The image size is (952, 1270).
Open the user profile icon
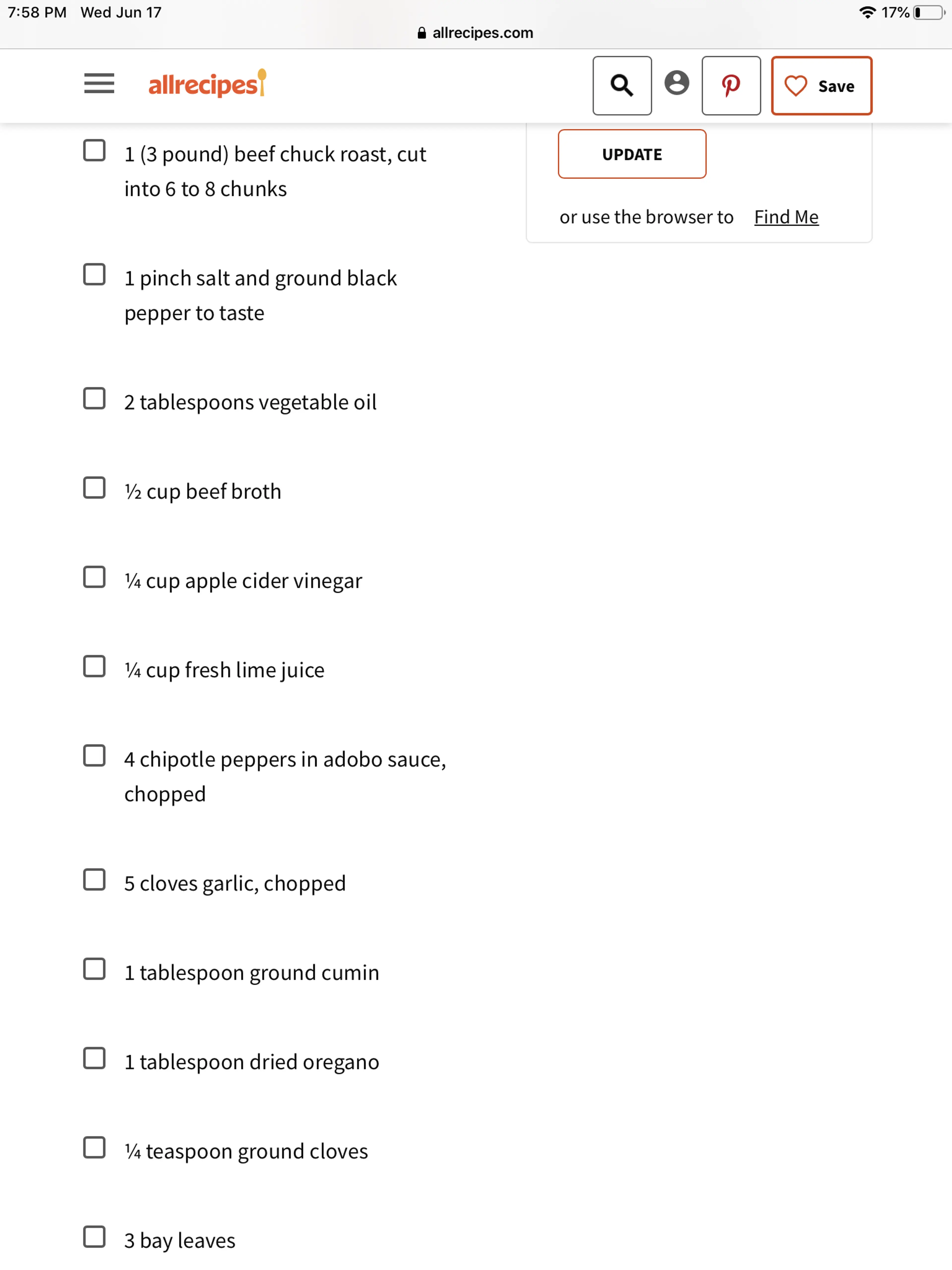(677, 83)
